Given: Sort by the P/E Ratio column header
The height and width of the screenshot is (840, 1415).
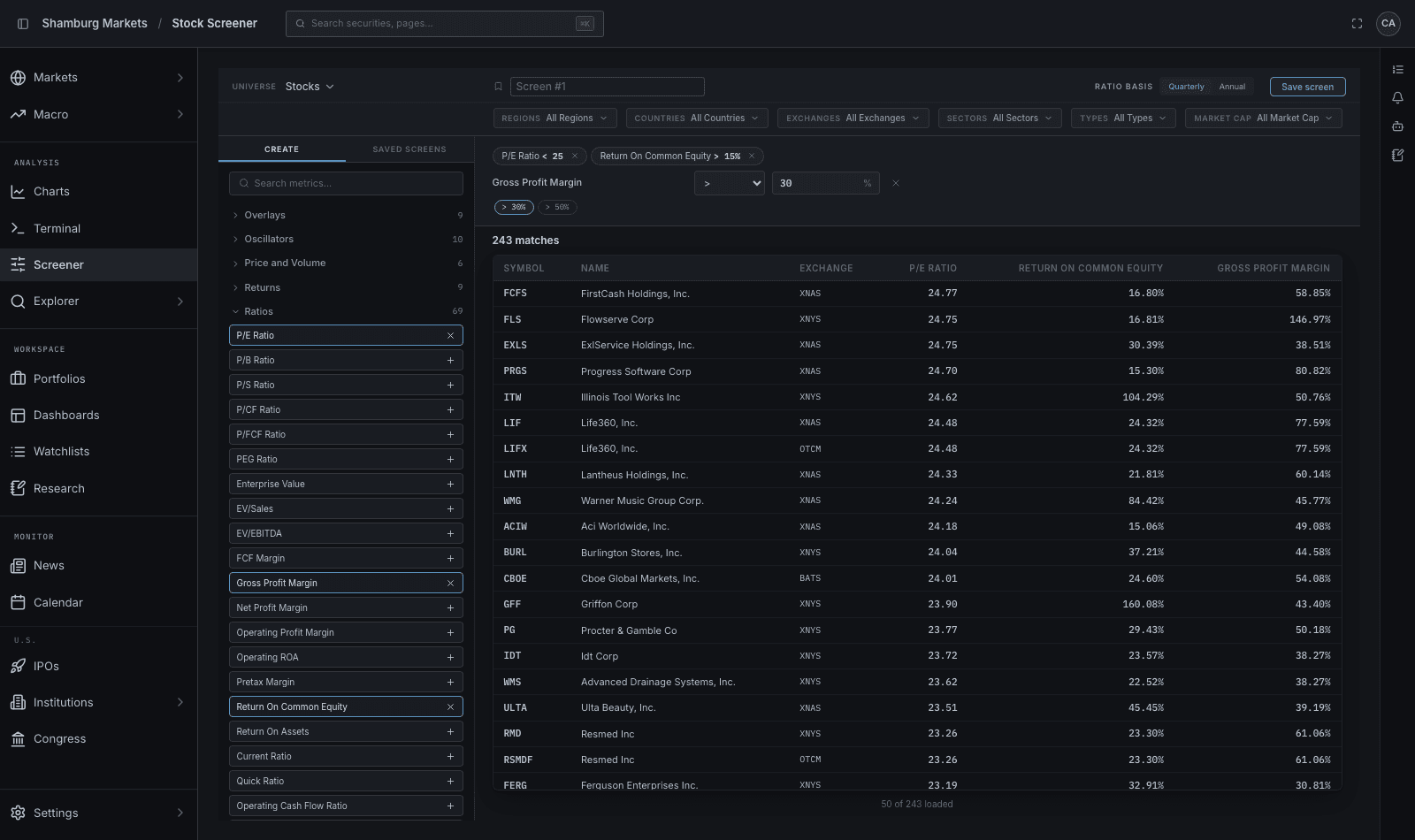Looking at the screenshot, I should [933, 268].
